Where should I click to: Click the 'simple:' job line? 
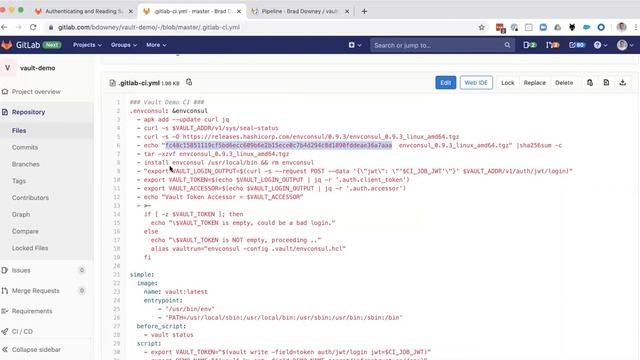click(142, 274)
